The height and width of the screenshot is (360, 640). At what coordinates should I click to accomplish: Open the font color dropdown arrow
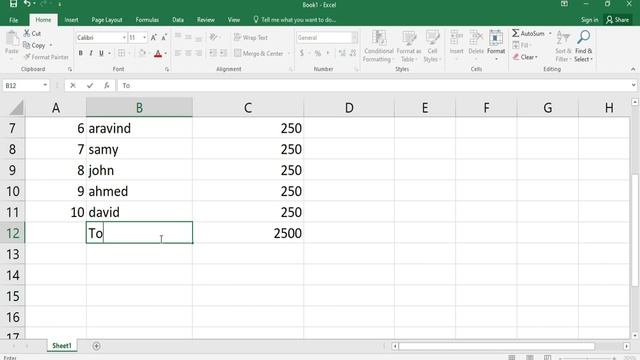click(165, 53)
